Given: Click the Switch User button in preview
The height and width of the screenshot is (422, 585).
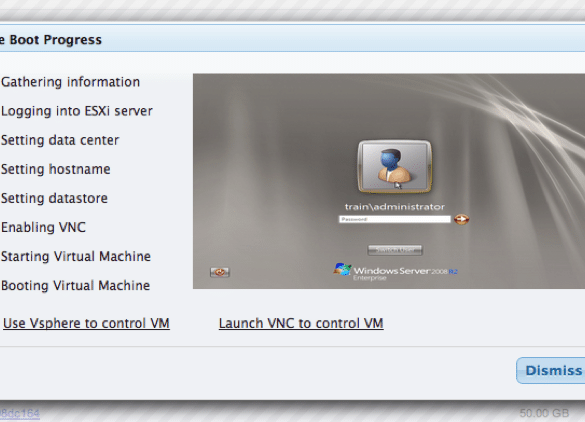Looking at the screenshot, I should pyautogui.click(x=395, y=250).
